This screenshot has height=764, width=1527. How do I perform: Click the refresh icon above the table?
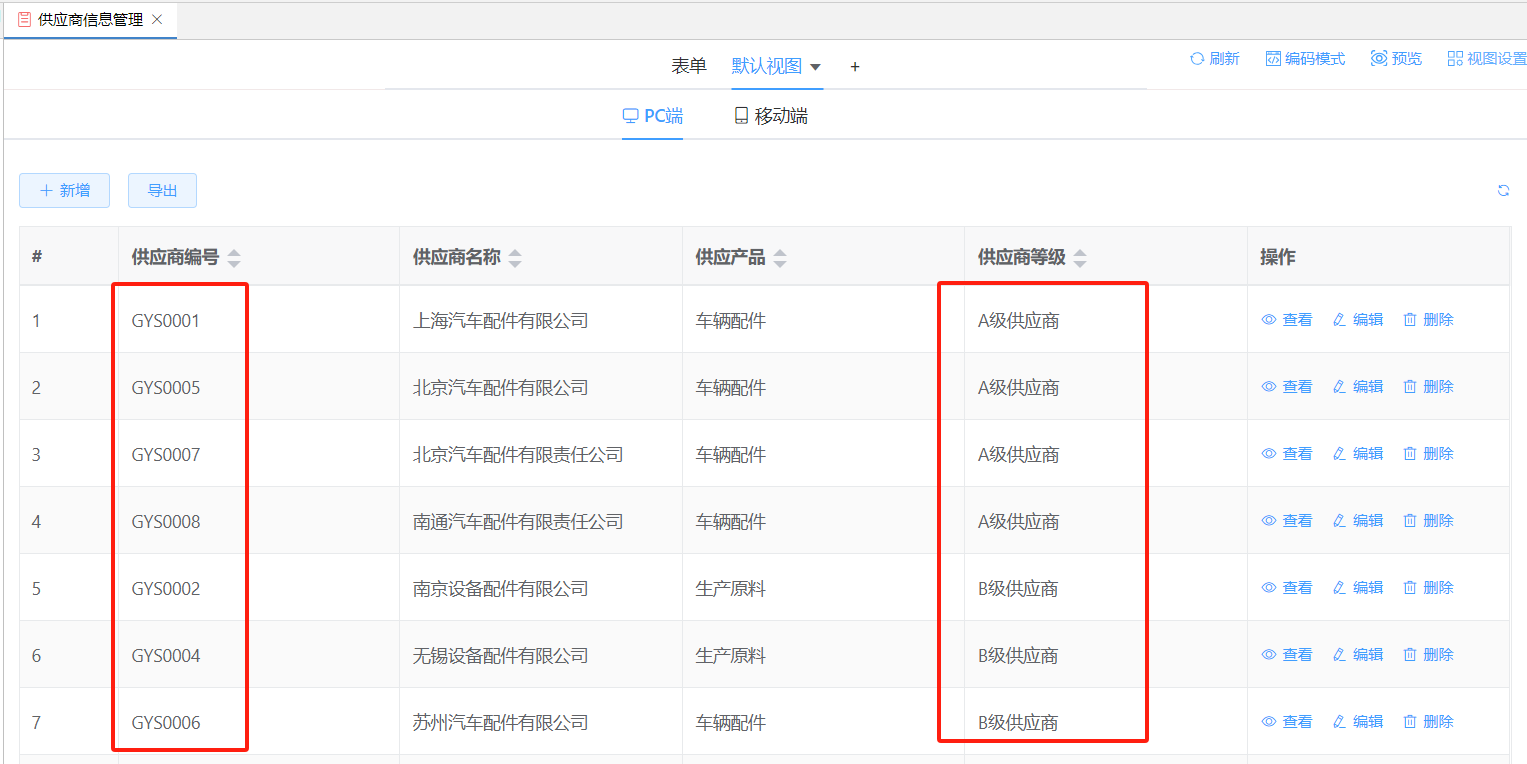(1503, 191)
